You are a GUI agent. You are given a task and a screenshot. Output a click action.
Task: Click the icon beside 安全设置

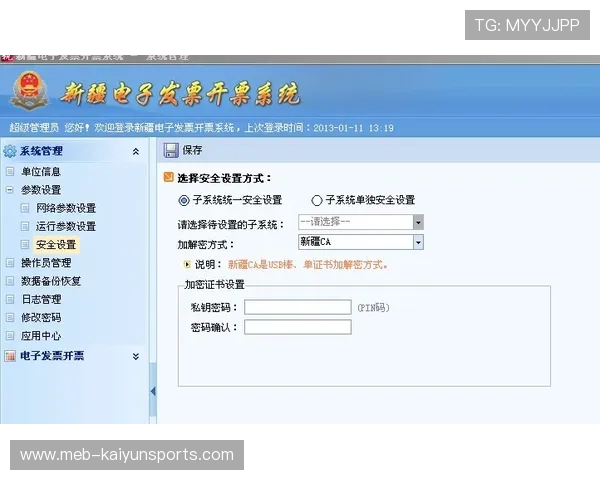[25, 244]
